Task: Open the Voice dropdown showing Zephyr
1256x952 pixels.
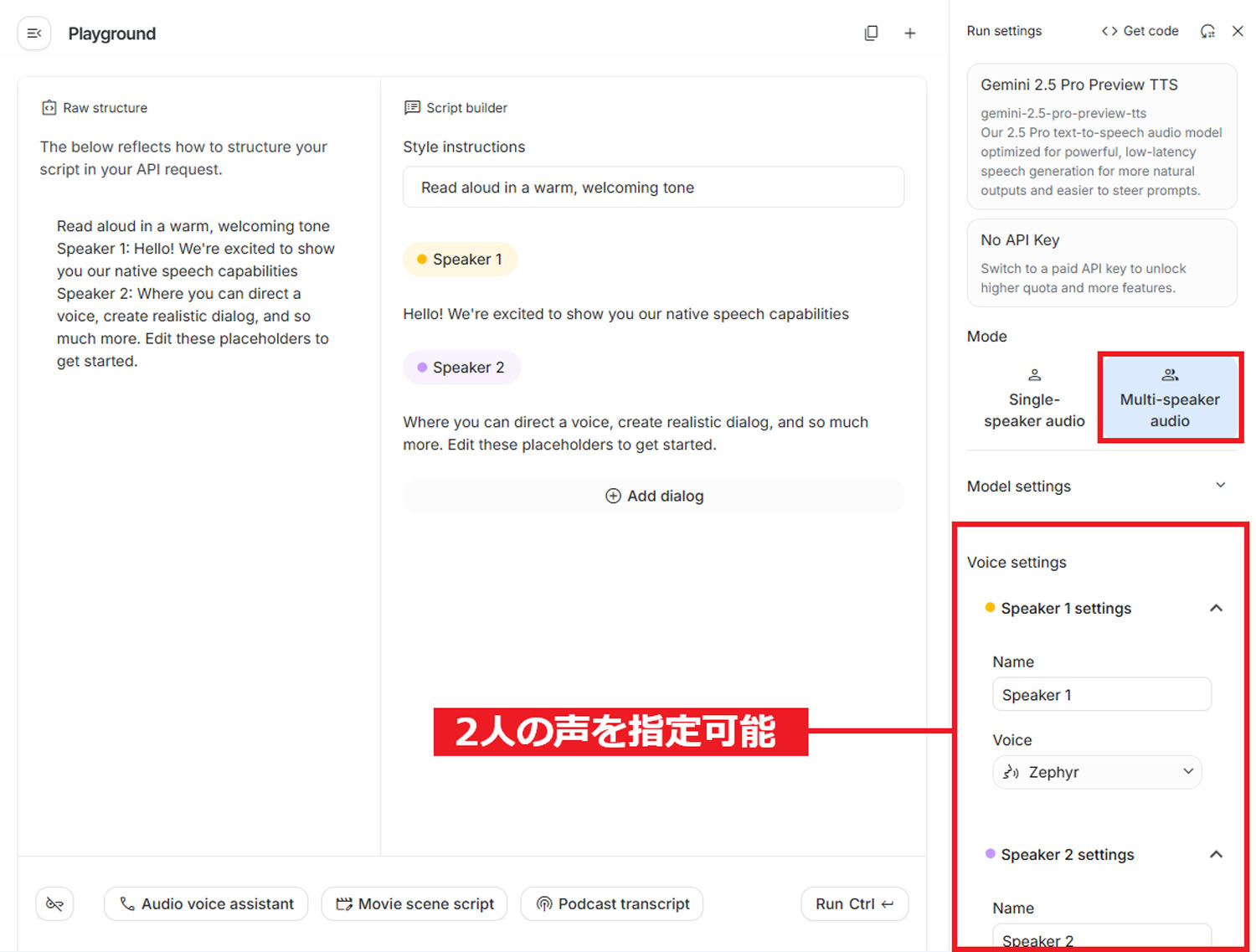Action: point(1097,772)
